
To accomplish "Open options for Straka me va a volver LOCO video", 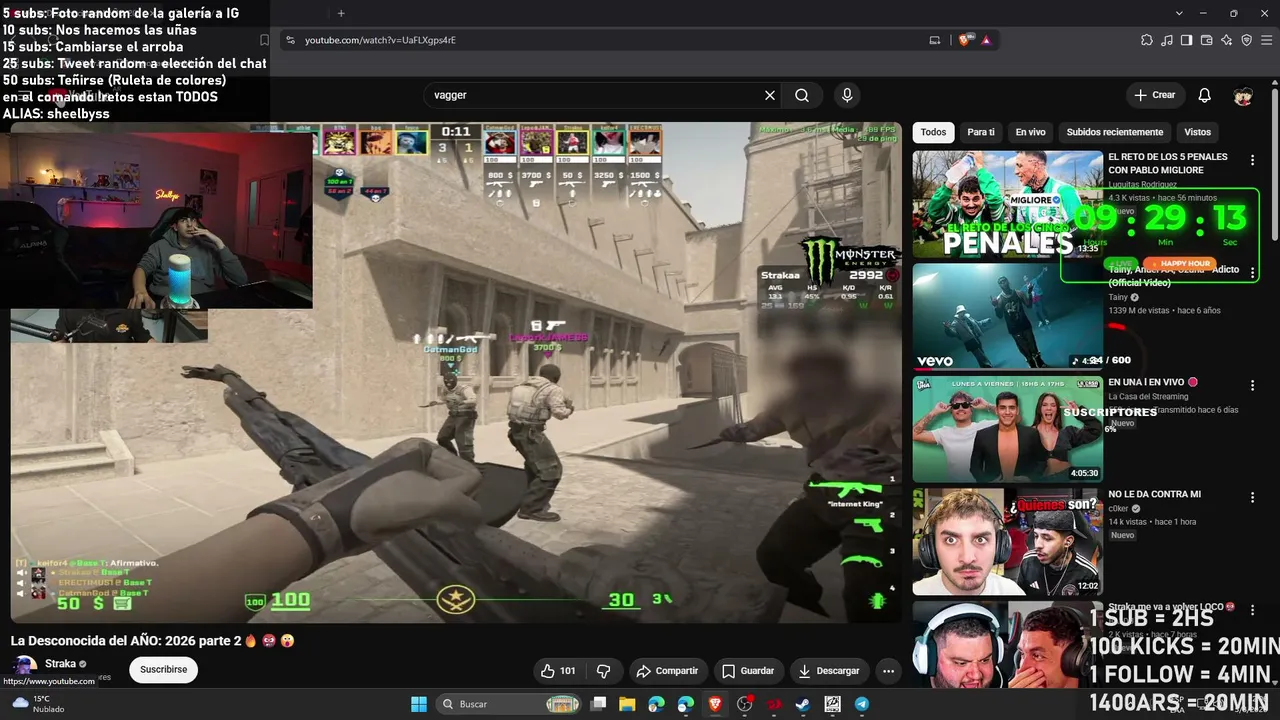I will (1252, 610).
